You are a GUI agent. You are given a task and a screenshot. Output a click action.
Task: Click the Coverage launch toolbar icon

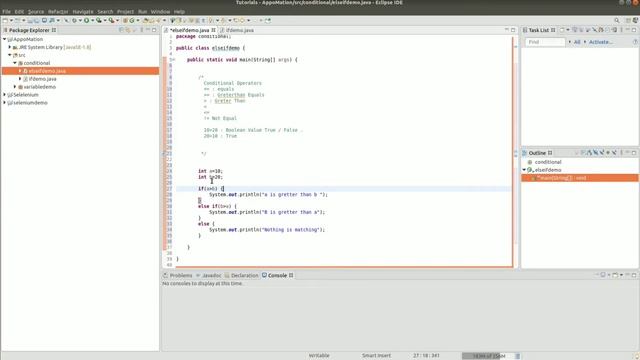point(99,20)
